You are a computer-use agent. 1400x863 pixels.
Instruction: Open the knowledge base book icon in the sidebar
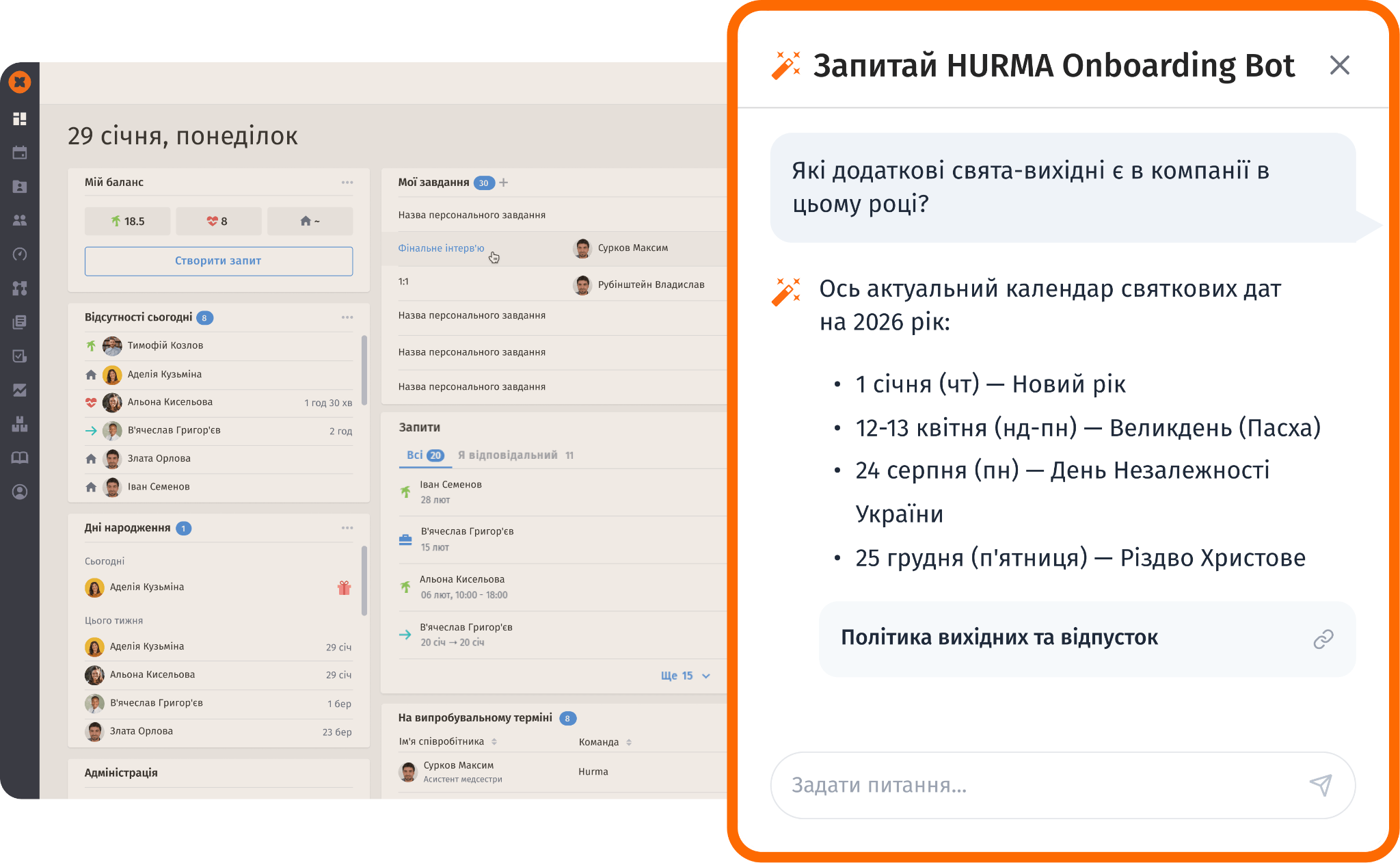(x=20, y=457)
